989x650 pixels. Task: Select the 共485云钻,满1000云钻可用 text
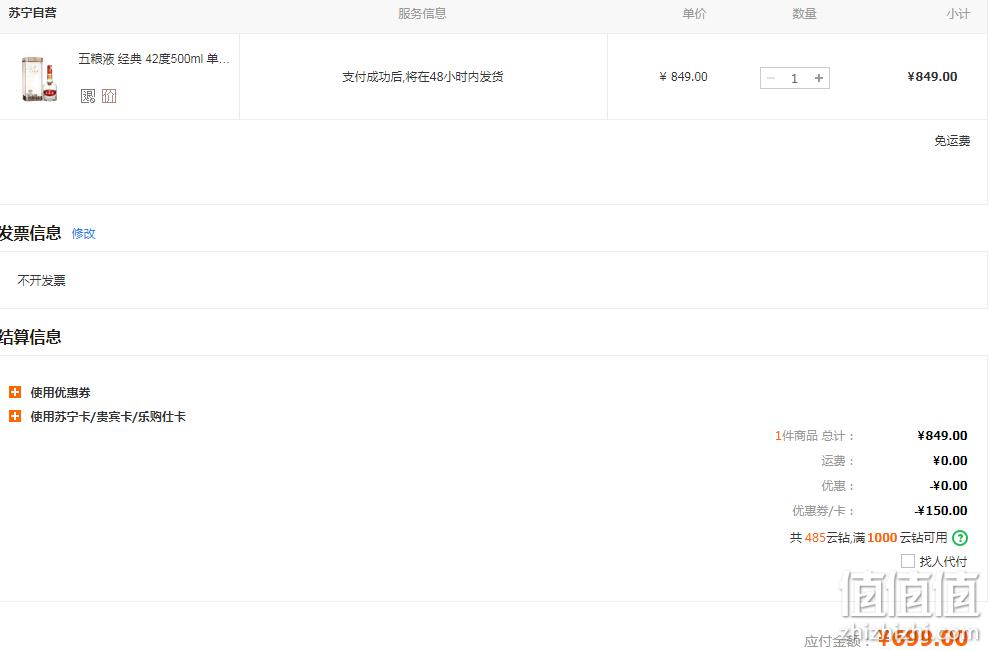pos(869,538)
